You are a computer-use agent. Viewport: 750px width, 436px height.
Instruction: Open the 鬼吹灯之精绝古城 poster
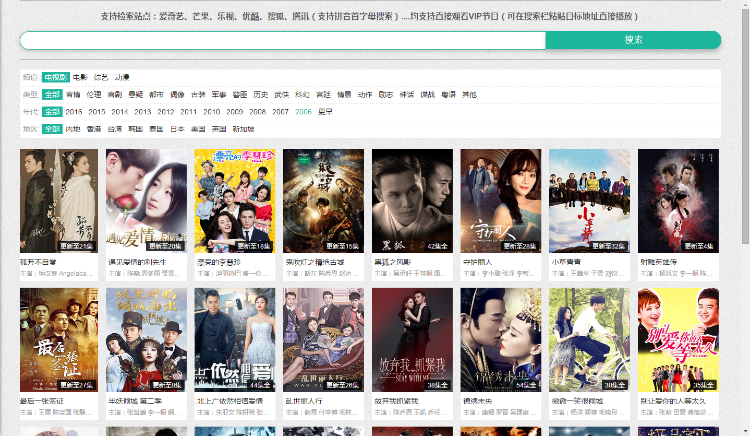click(x=323, y=201)
